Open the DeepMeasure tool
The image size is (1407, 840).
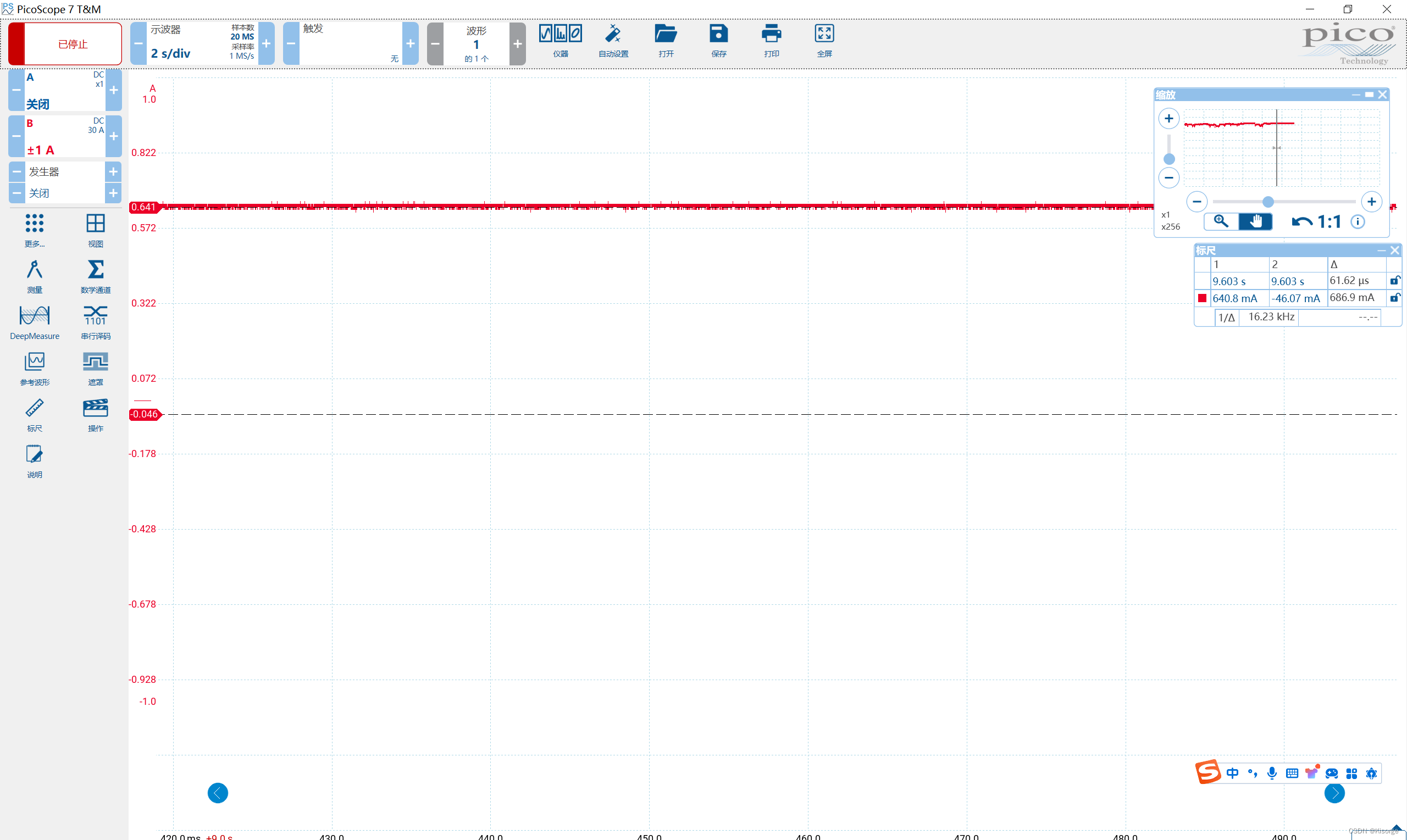35,322
